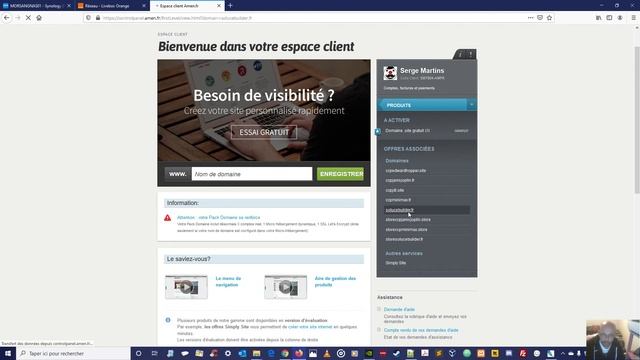The height and width of the screenshot is (360, 640).
Task: Open the Demande d'aide link
Action: tap(399, 309)
